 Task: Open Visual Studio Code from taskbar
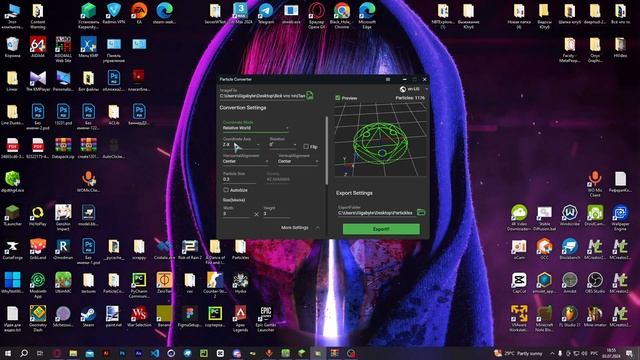[155, 353]
